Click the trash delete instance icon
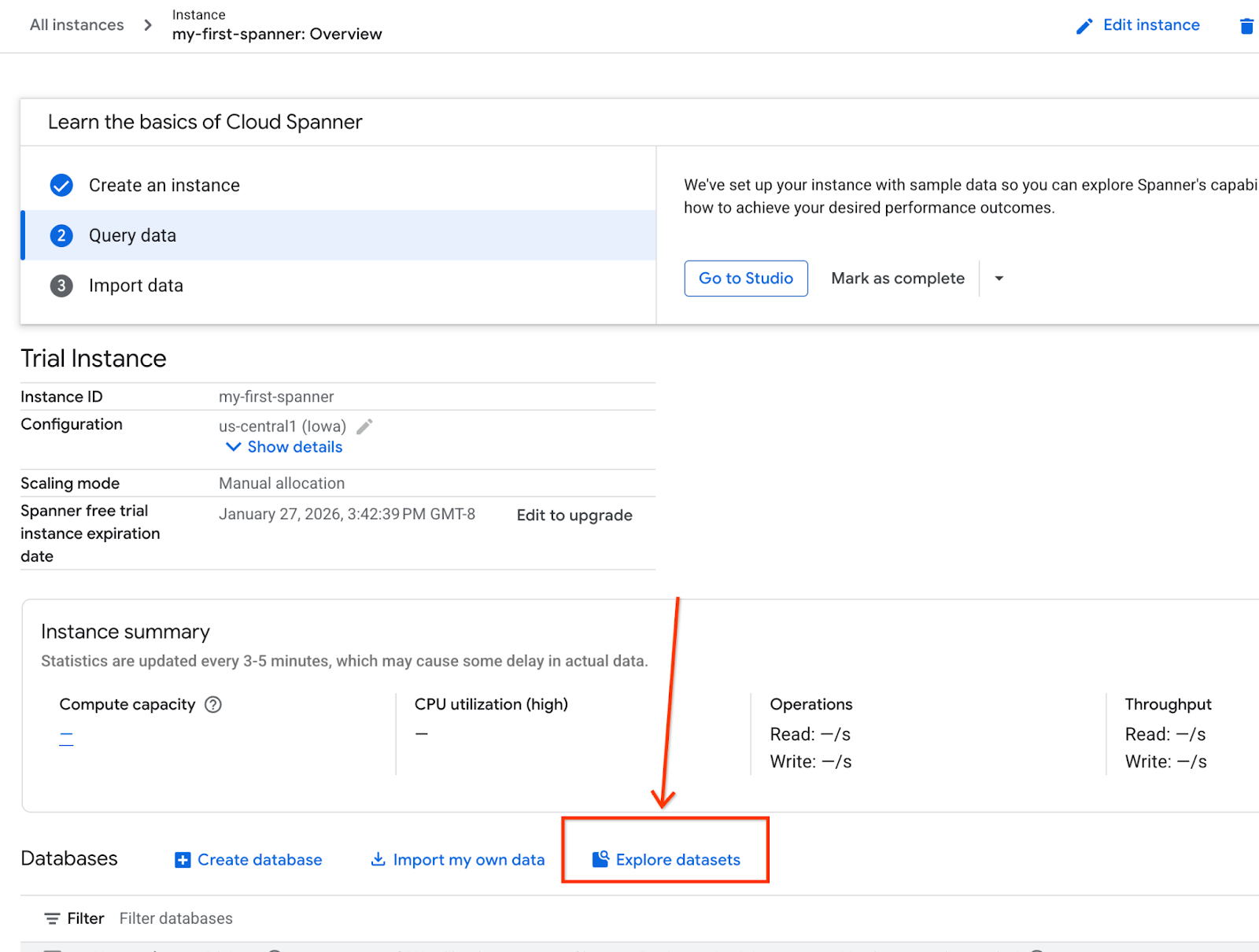This screenshot has height=952, width=1259. (x=1246, y=26)
